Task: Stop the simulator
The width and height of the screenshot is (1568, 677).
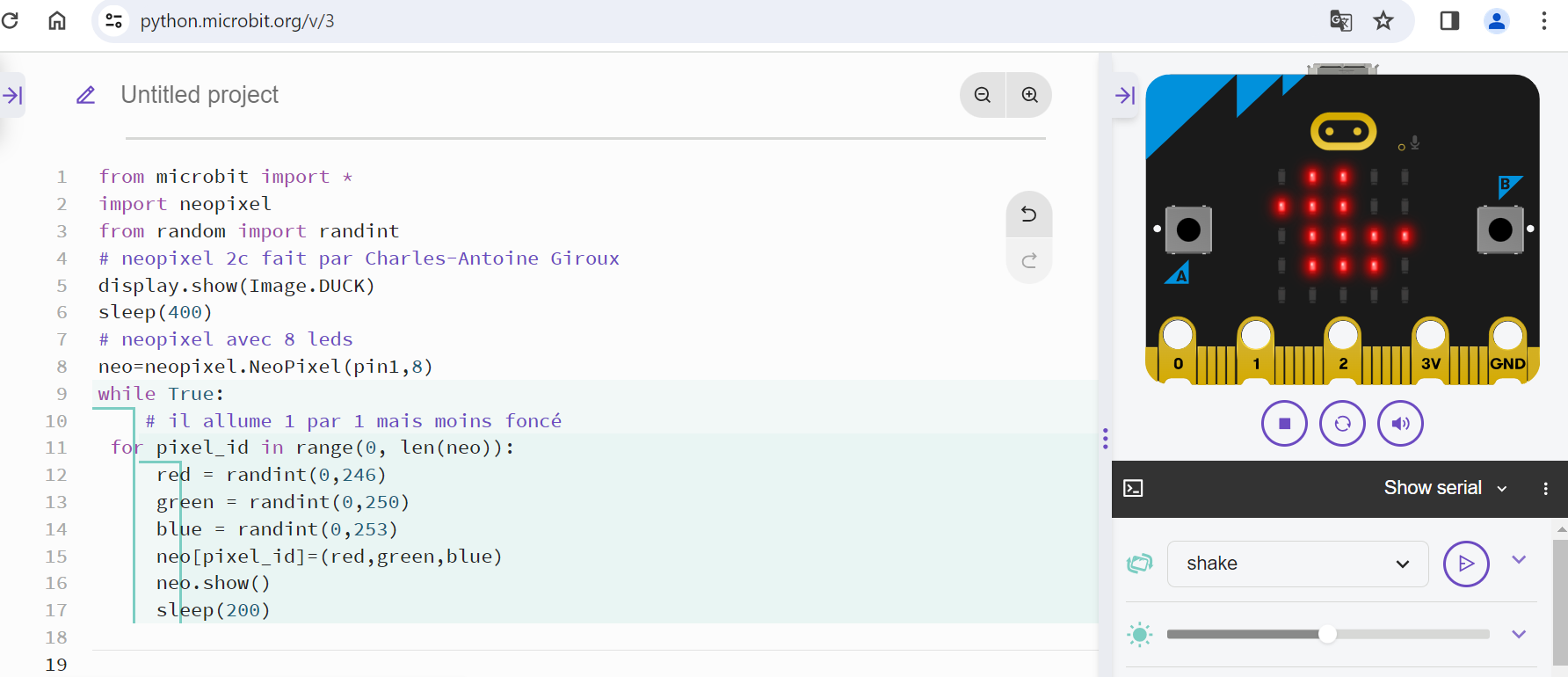Action: pyautogui.click(x=1284, y=424)
